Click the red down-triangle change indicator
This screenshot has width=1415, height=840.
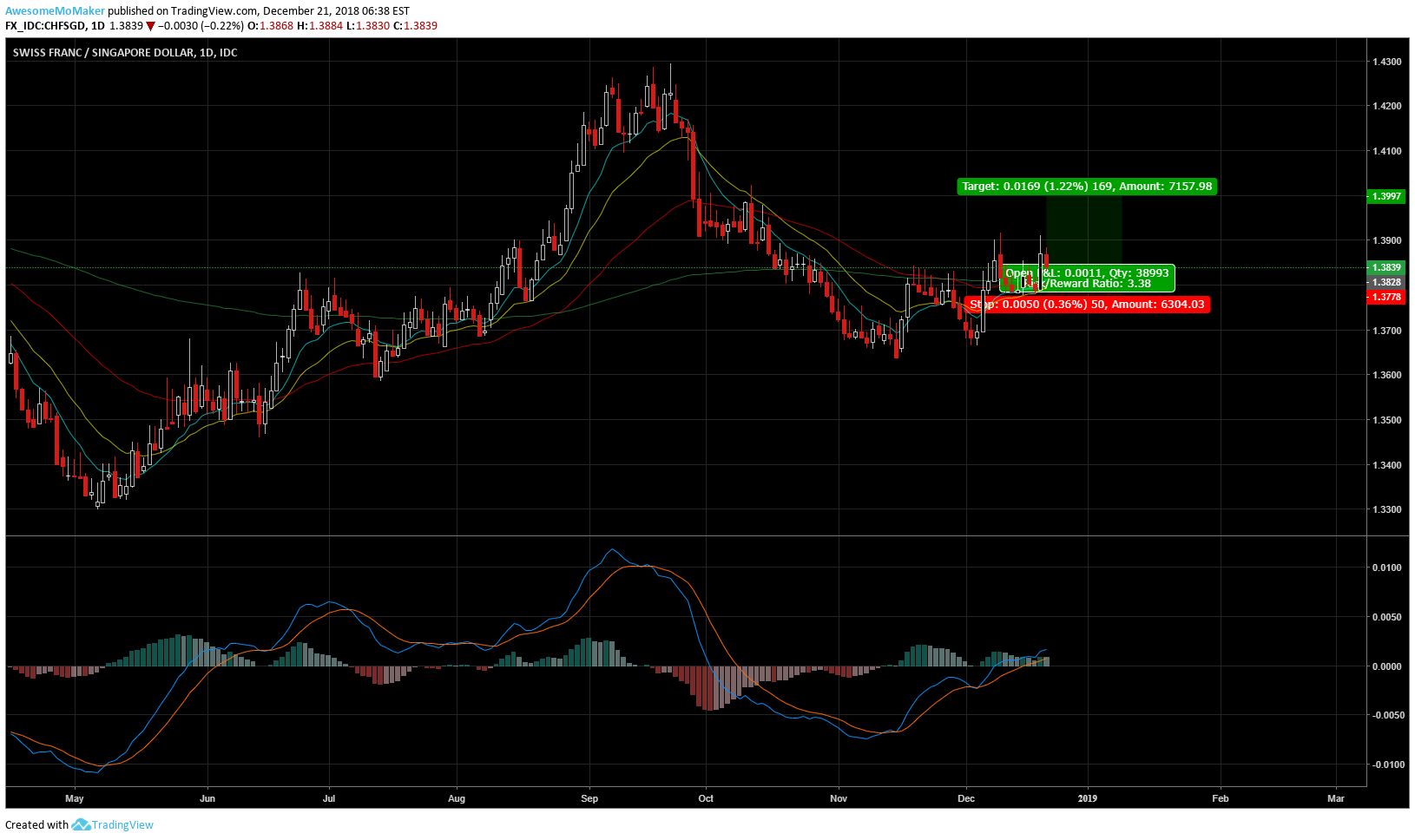pyautogui.click(x=150, y=26)
